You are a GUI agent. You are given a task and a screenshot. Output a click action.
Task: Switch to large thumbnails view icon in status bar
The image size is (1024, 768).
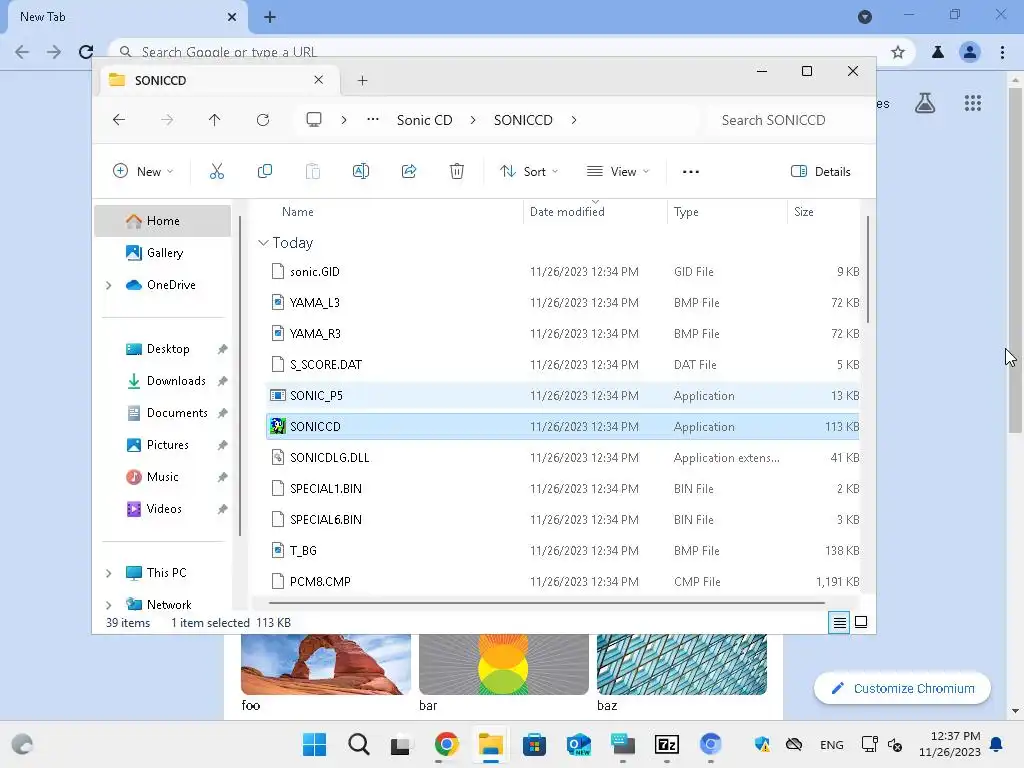(x=861, y=622)
